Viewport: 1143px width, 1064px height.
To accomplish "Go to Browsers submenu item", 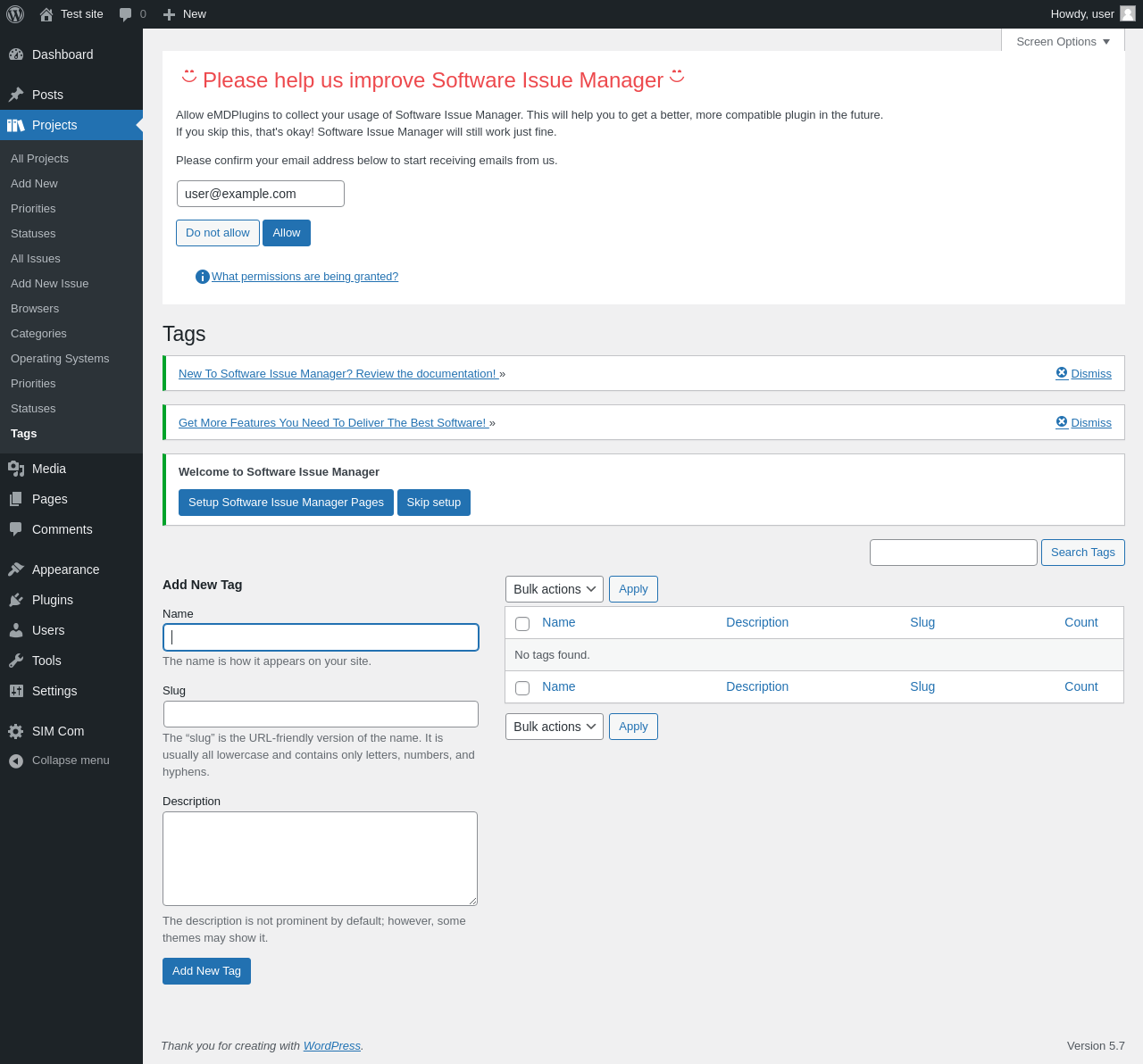I will coord(35,308).
